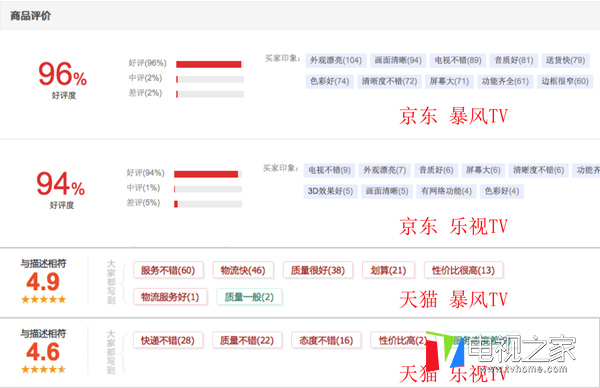600x388 pixels.
Task: Select the 快递不错(28) review tag
Action: click(168, 341)
